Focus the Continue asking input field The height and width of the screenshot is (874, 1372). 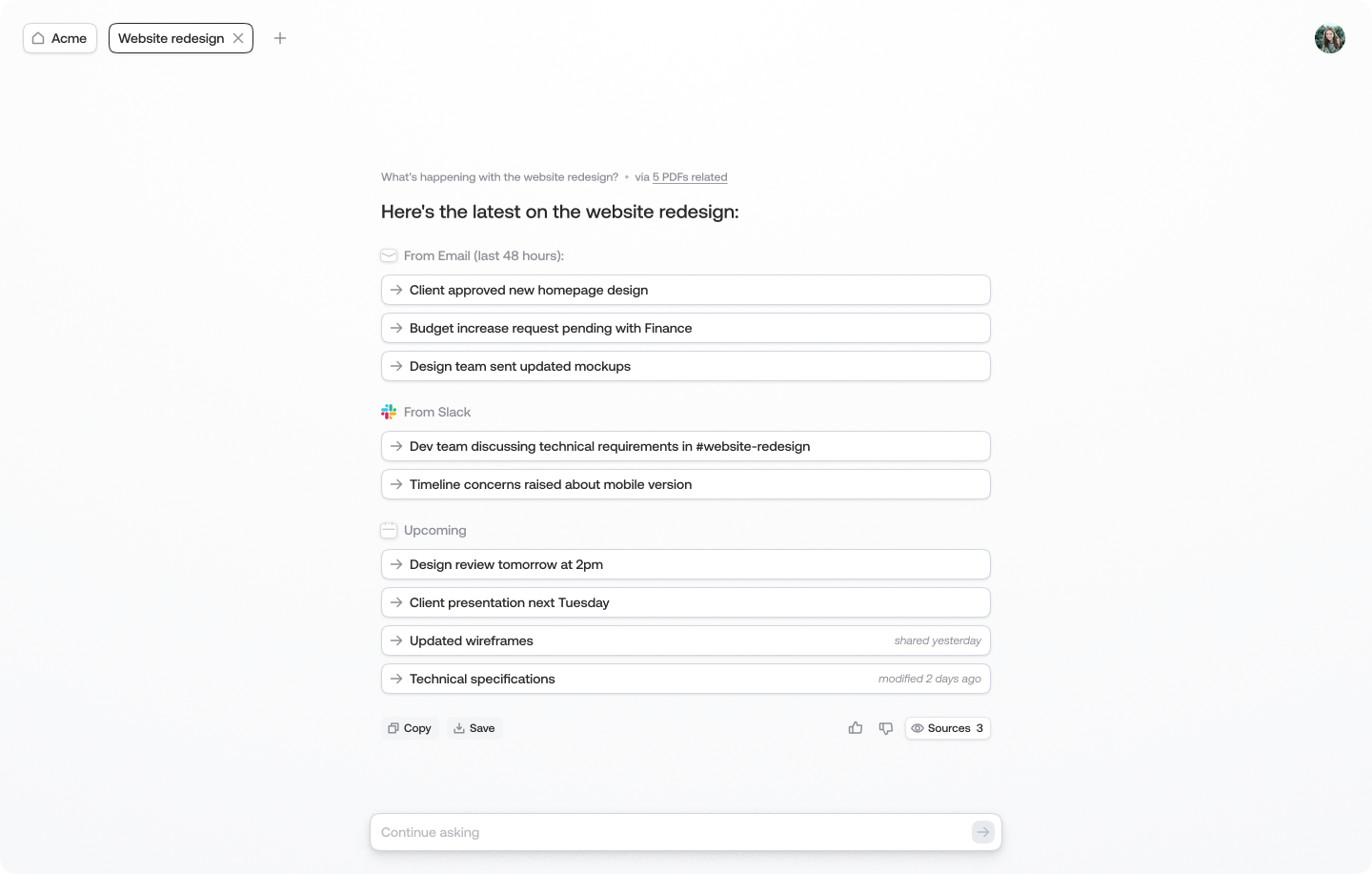pos(672,832)
